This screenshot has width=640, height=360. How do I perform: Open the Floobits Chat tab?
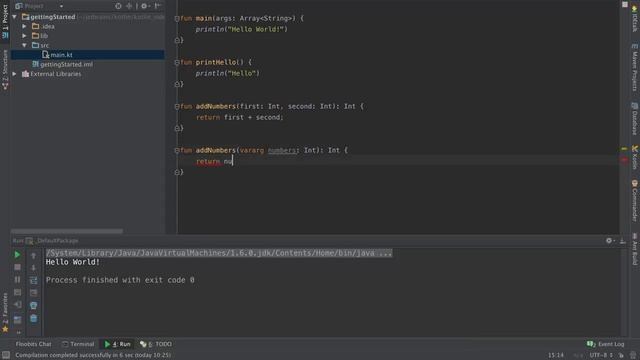pyautogui.click(x=33, y=344)
